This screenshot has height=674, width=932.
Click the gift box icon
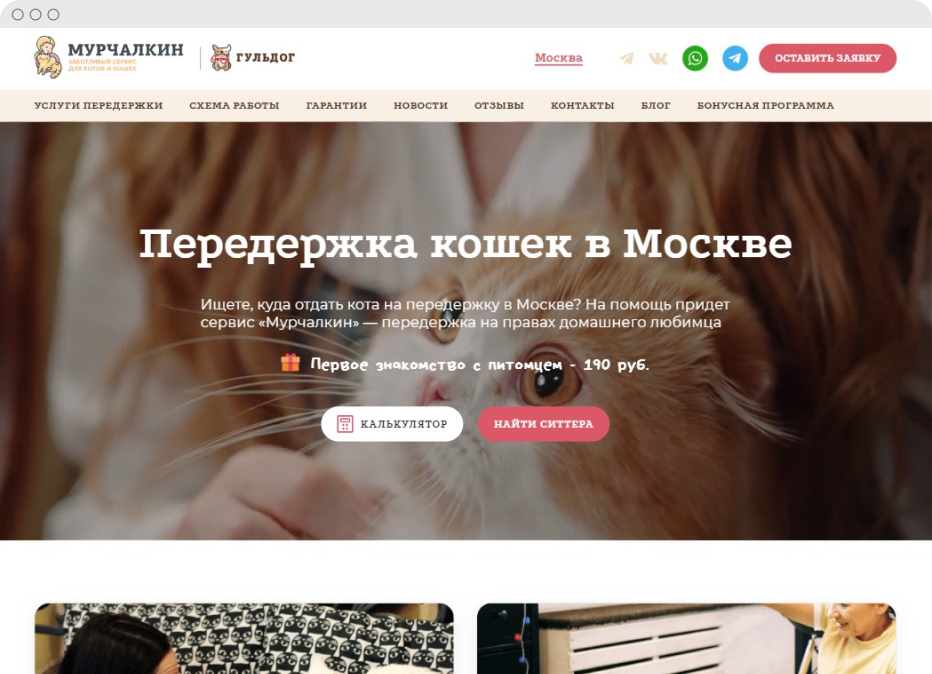click(291, 363)
